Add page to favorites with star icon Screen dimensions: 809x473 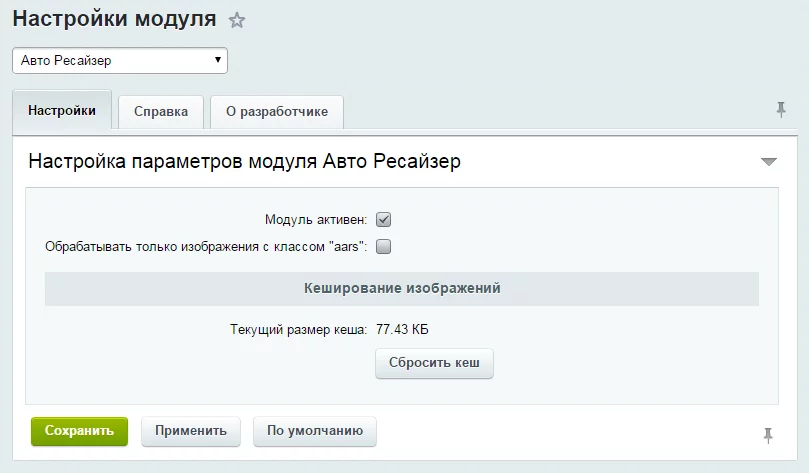pos(237,20)
